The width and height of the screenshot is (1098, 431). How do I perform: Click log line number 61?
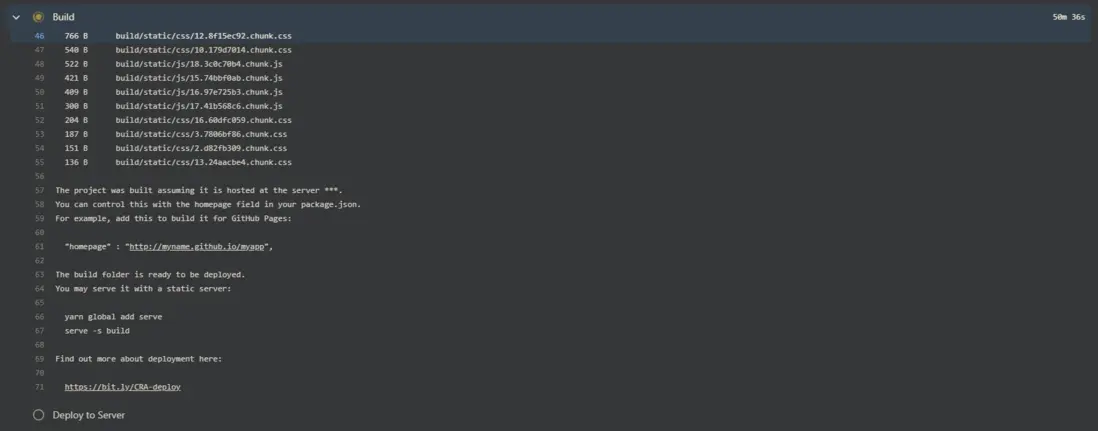point(40,246)
